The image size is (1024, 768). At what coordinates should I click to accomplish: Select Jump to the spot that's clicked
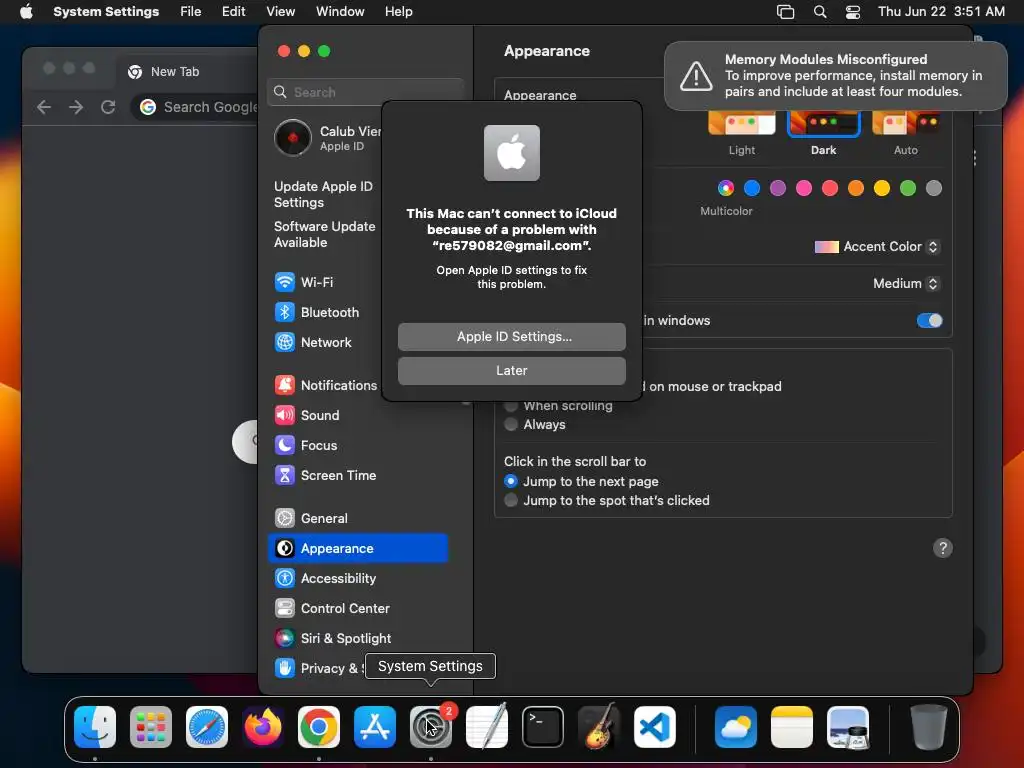pyautogui.click(x=511, y=500)
